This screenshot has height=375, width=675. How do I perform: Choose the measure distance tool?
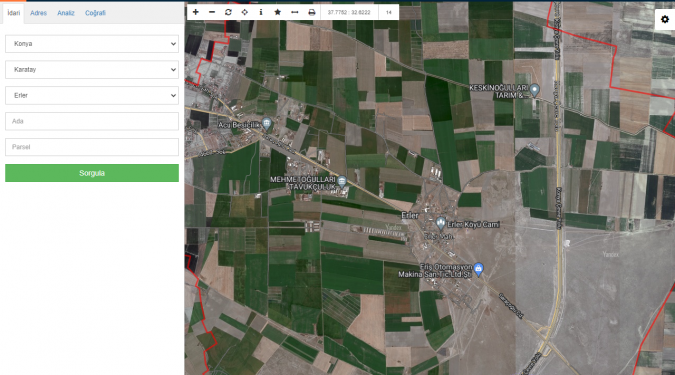[x=294, y=12]
